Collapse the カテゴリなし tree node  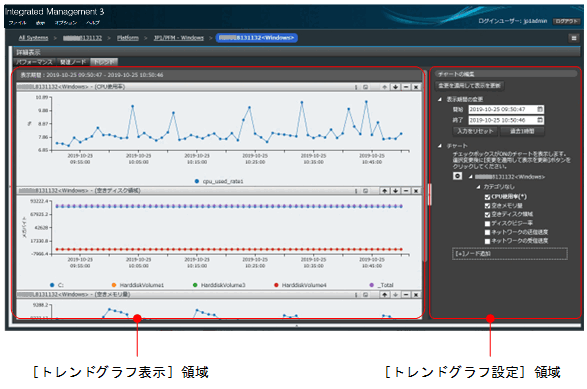pyautogui.click(x=478, y=186)
